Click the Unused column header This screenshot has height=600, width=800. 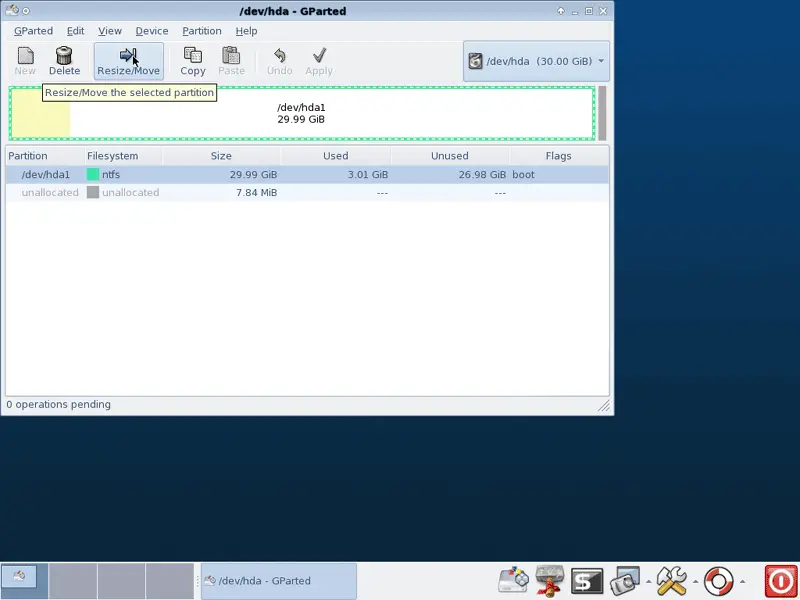[x=449, y=156]
